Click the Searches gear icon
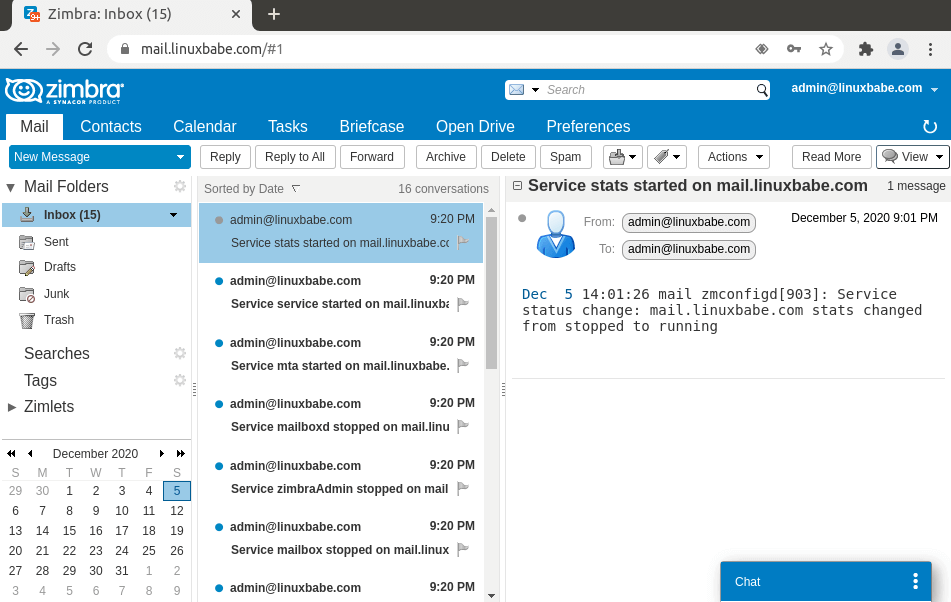951x602 pixels. pos(180,353)
